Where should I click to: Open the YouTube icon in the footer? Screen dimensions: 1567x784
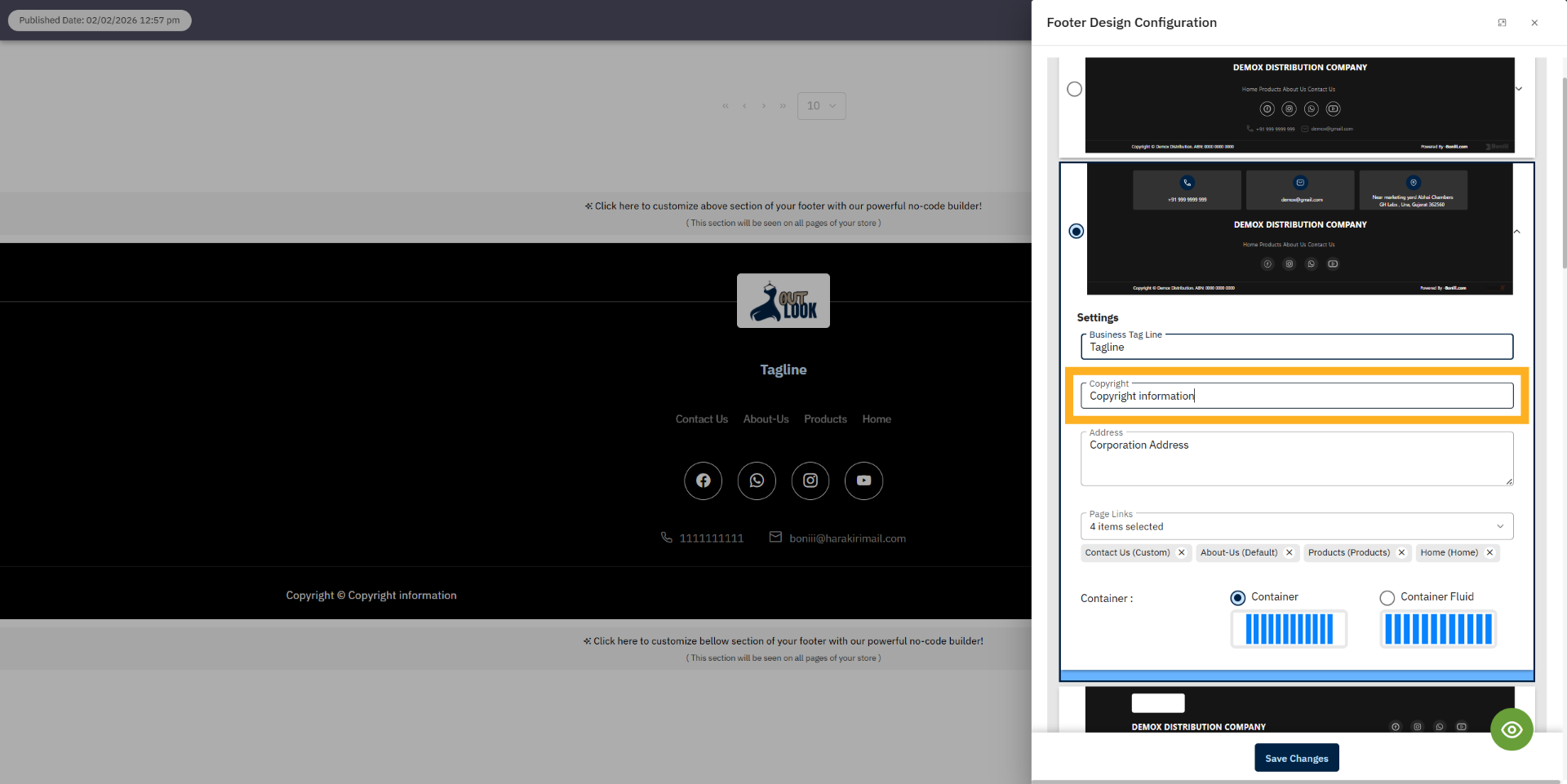[863, 481]
